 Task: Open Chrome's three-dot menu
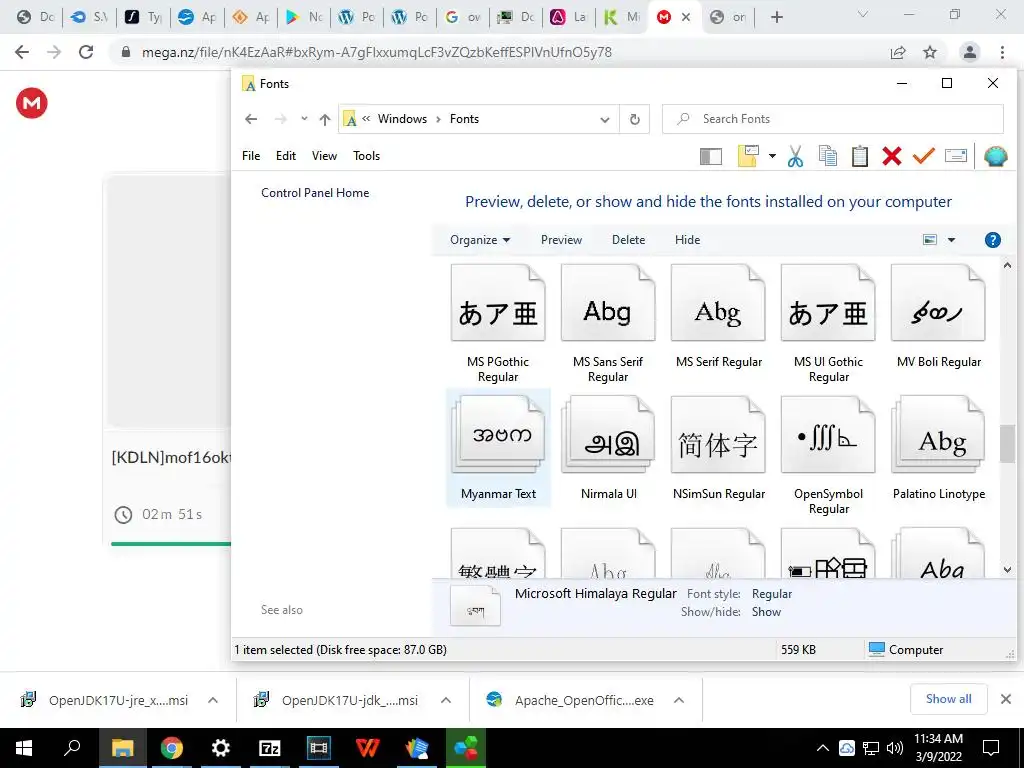pos(1002,52)
